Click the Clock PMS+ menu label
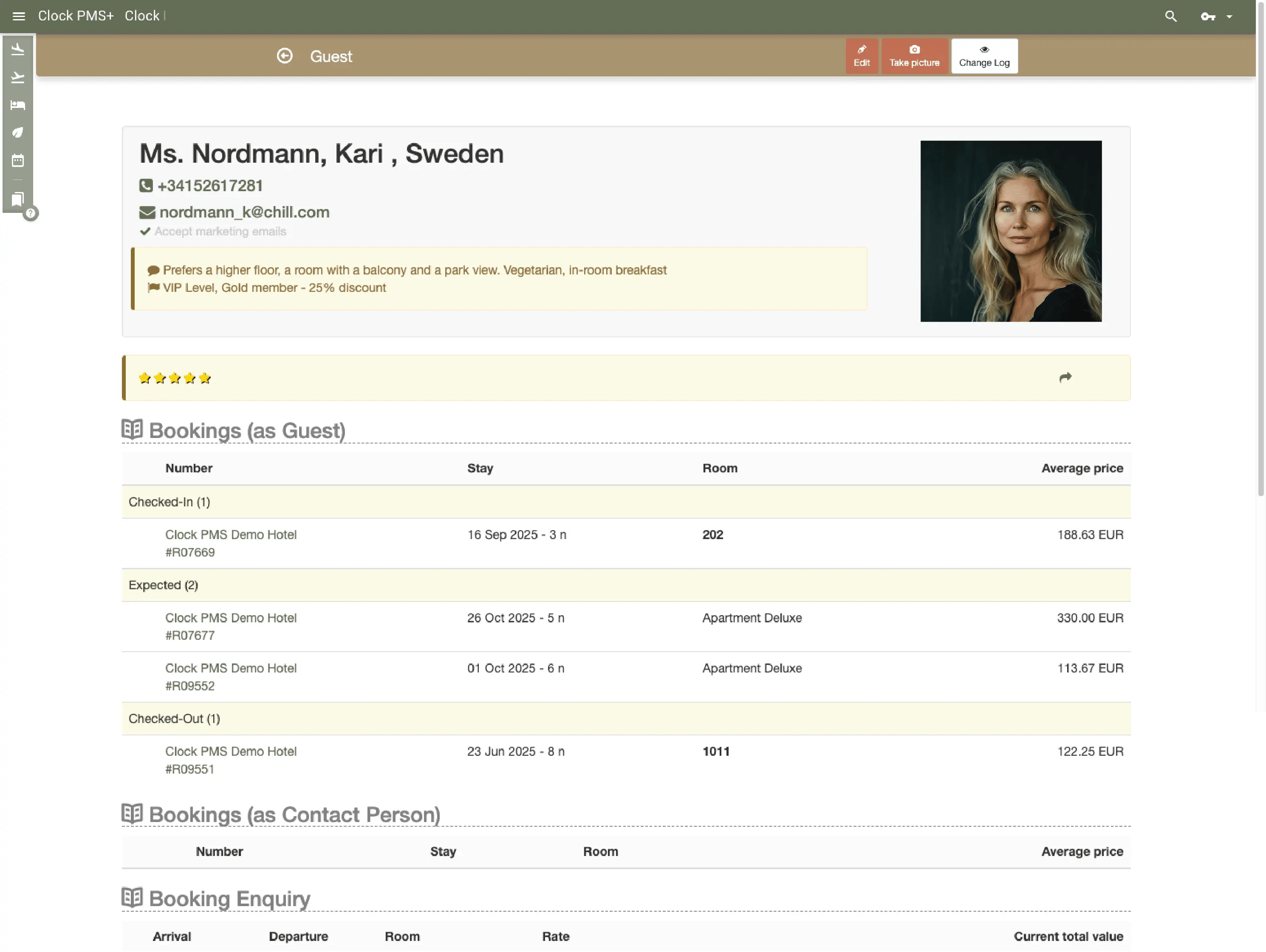Screen dimensions: 1266x952 (76, 15)
